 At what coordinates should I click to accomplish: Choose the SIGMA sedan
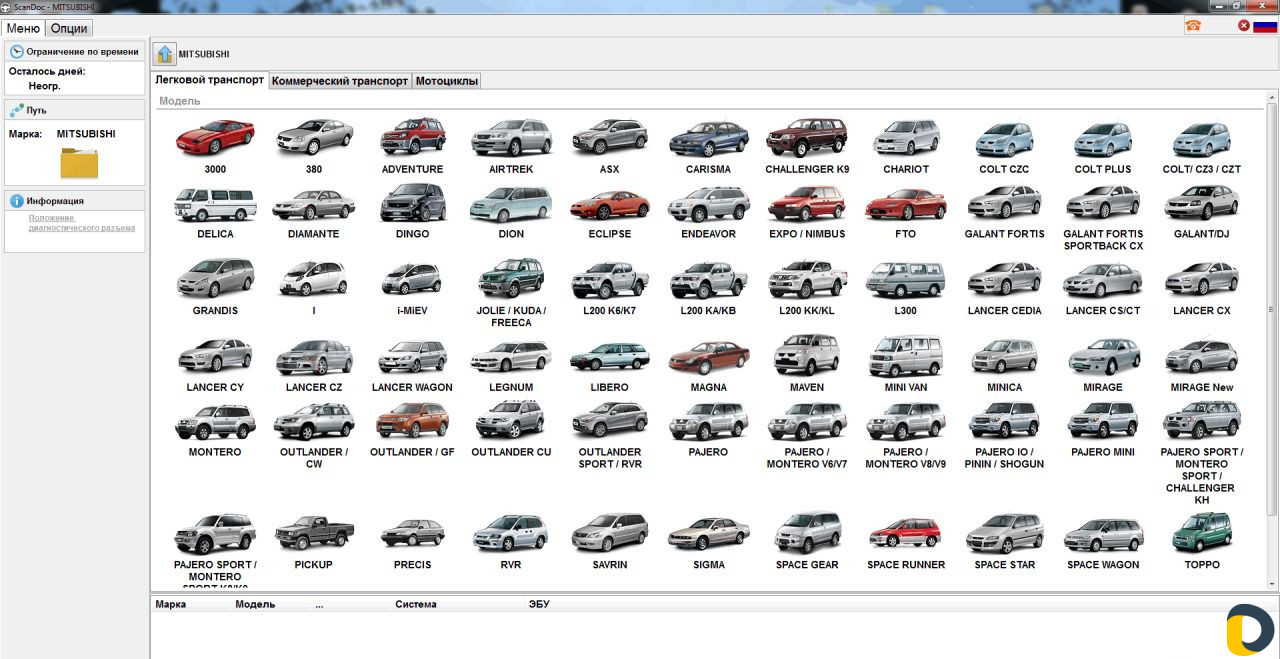[x=708, y=534]
